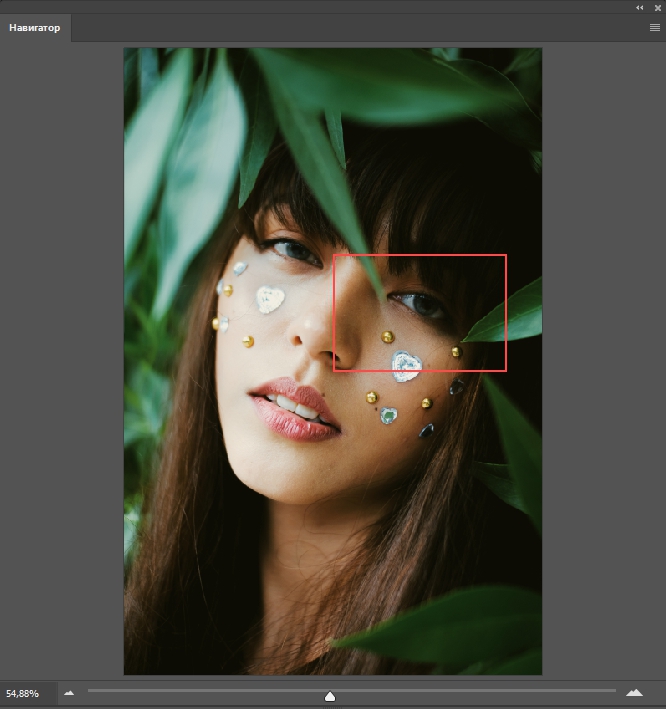This screenshot has width=666, height=709.
Task: Click the 54,88% zoom value field
Action: 28,693
